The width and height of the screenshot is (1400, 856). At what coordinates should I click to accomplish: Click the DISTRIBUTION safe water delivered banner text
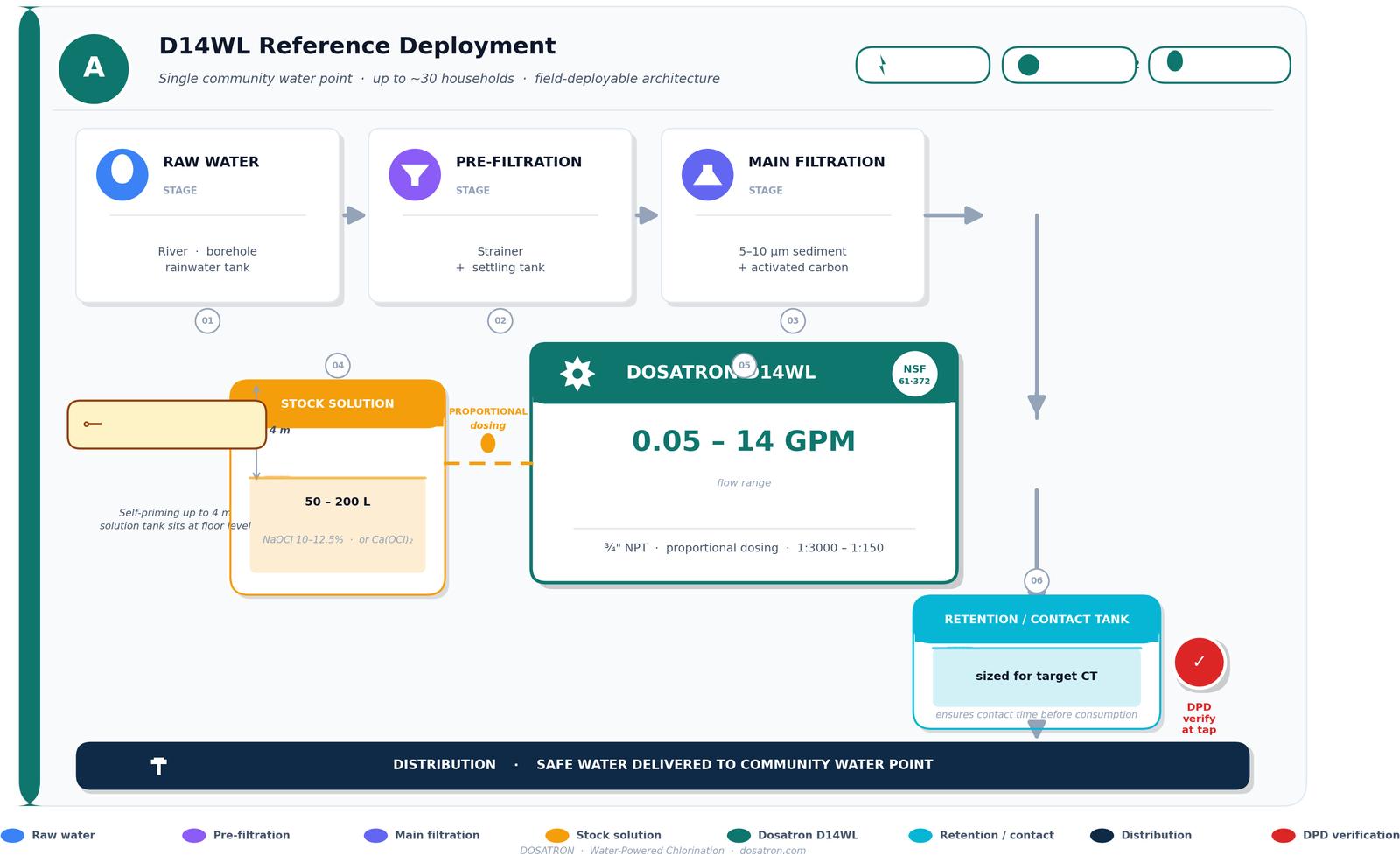pos(663,765)
